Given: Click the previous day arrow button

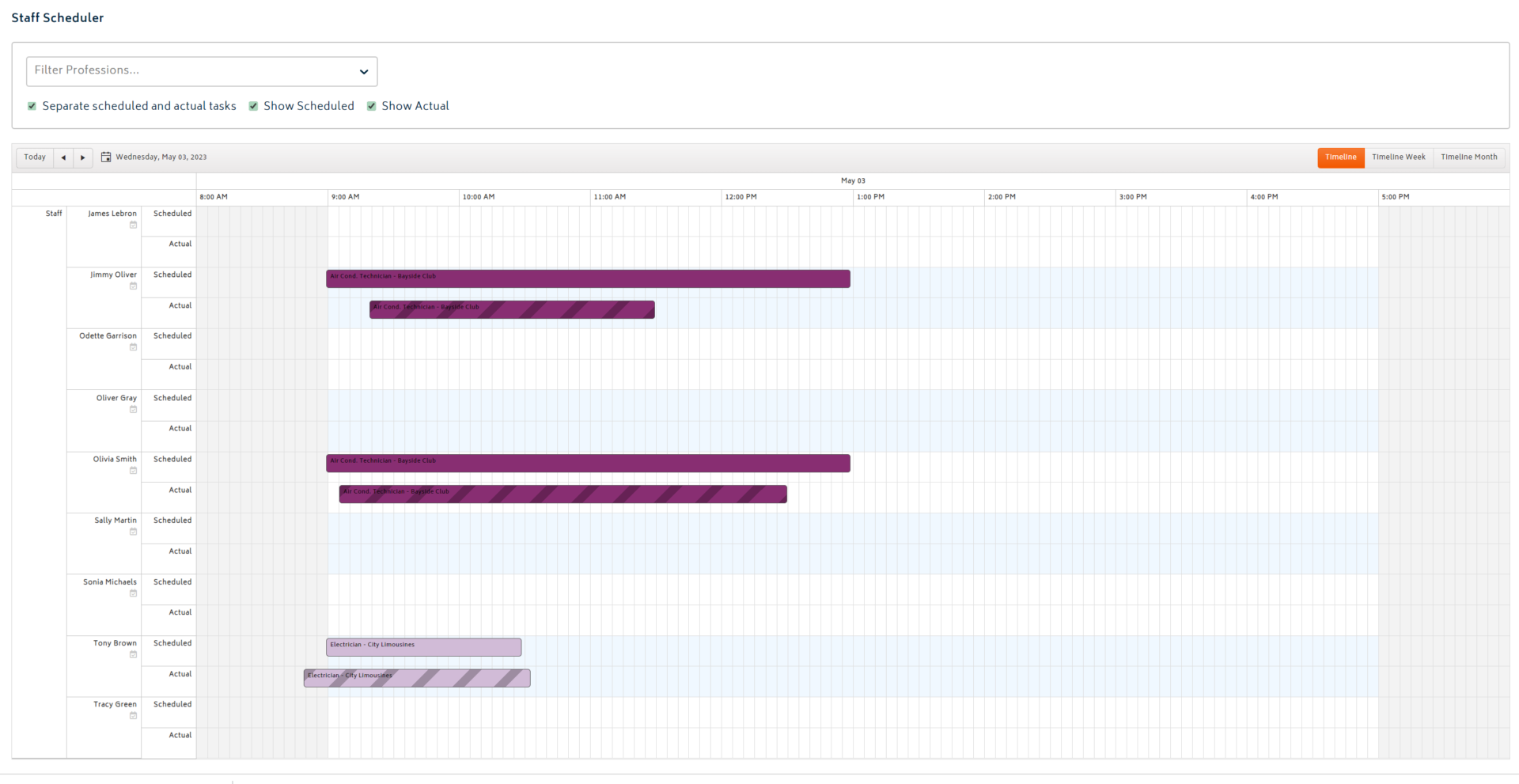Looking at the screenshot, I should 63,157.
